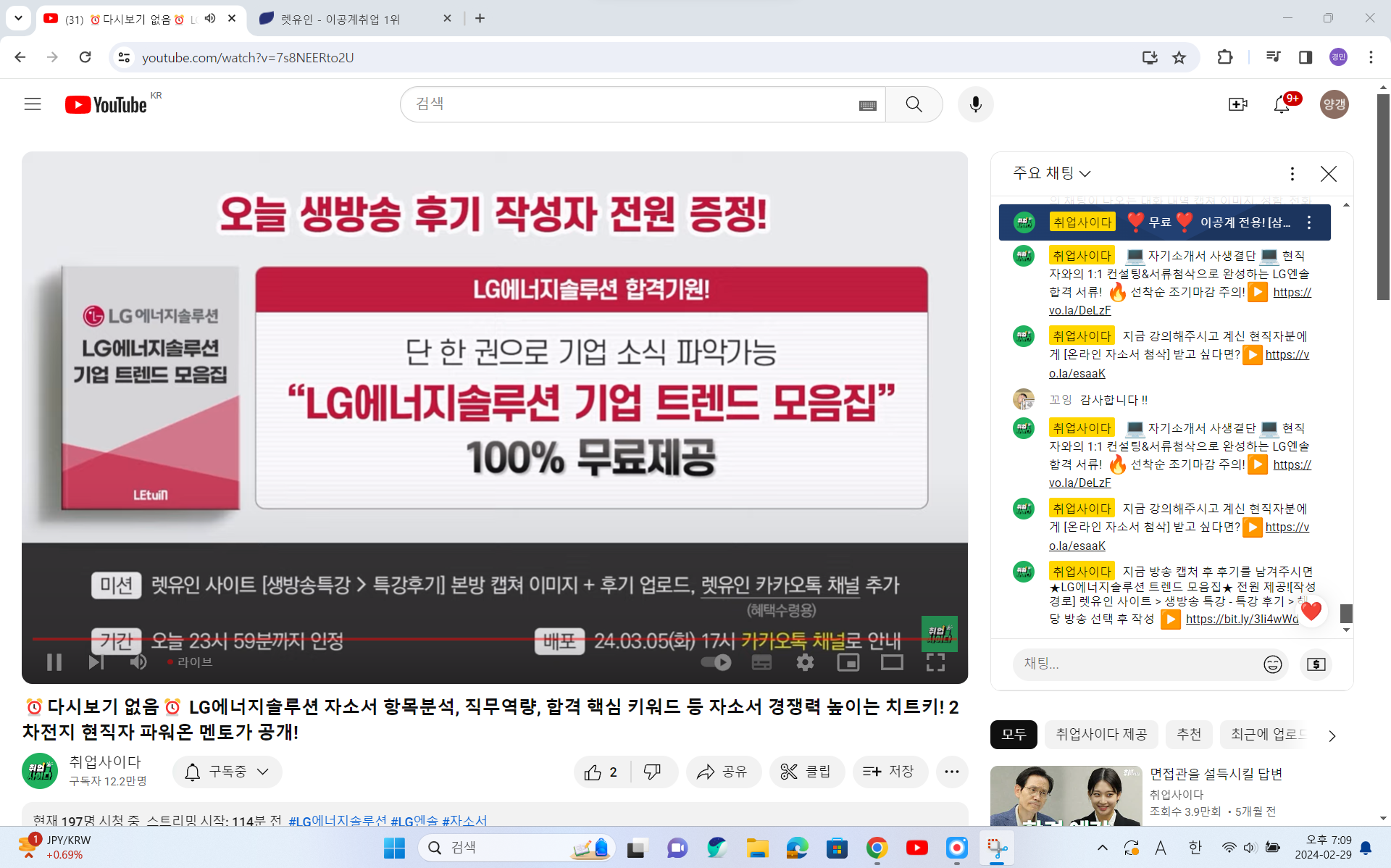
Task: Open Windows Start menu
Action: click(394, 848)
